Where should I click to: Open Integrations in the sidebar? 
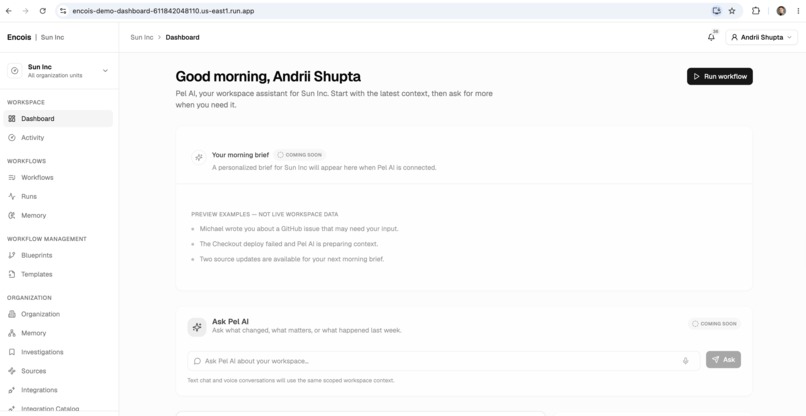click(x=58, y=390)
